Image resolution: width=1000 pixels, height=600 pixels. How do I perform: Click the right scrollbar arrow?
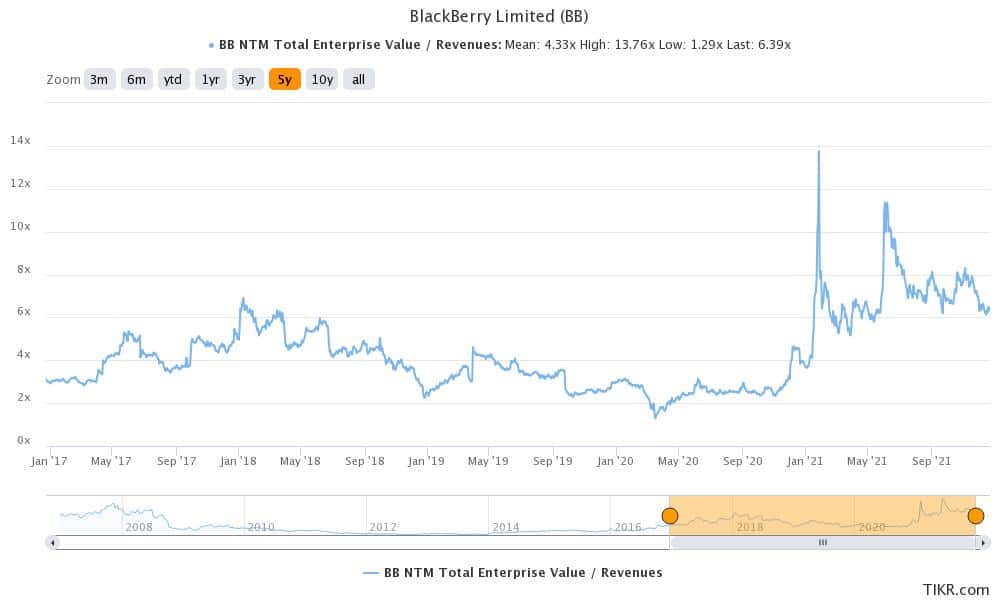coord(985,543)
